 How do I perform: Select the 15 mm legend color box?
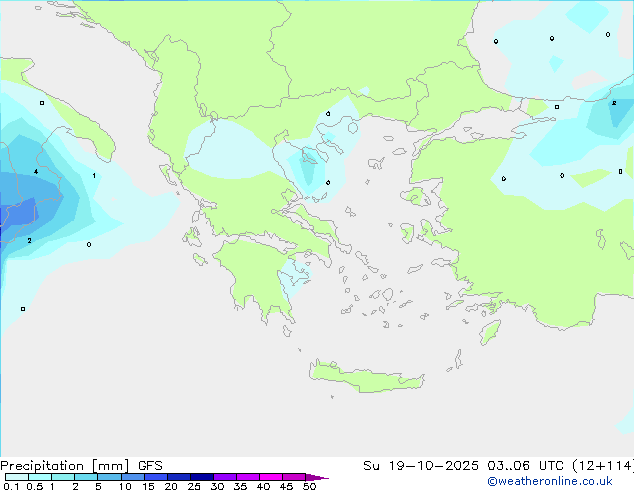click(156, 477)
